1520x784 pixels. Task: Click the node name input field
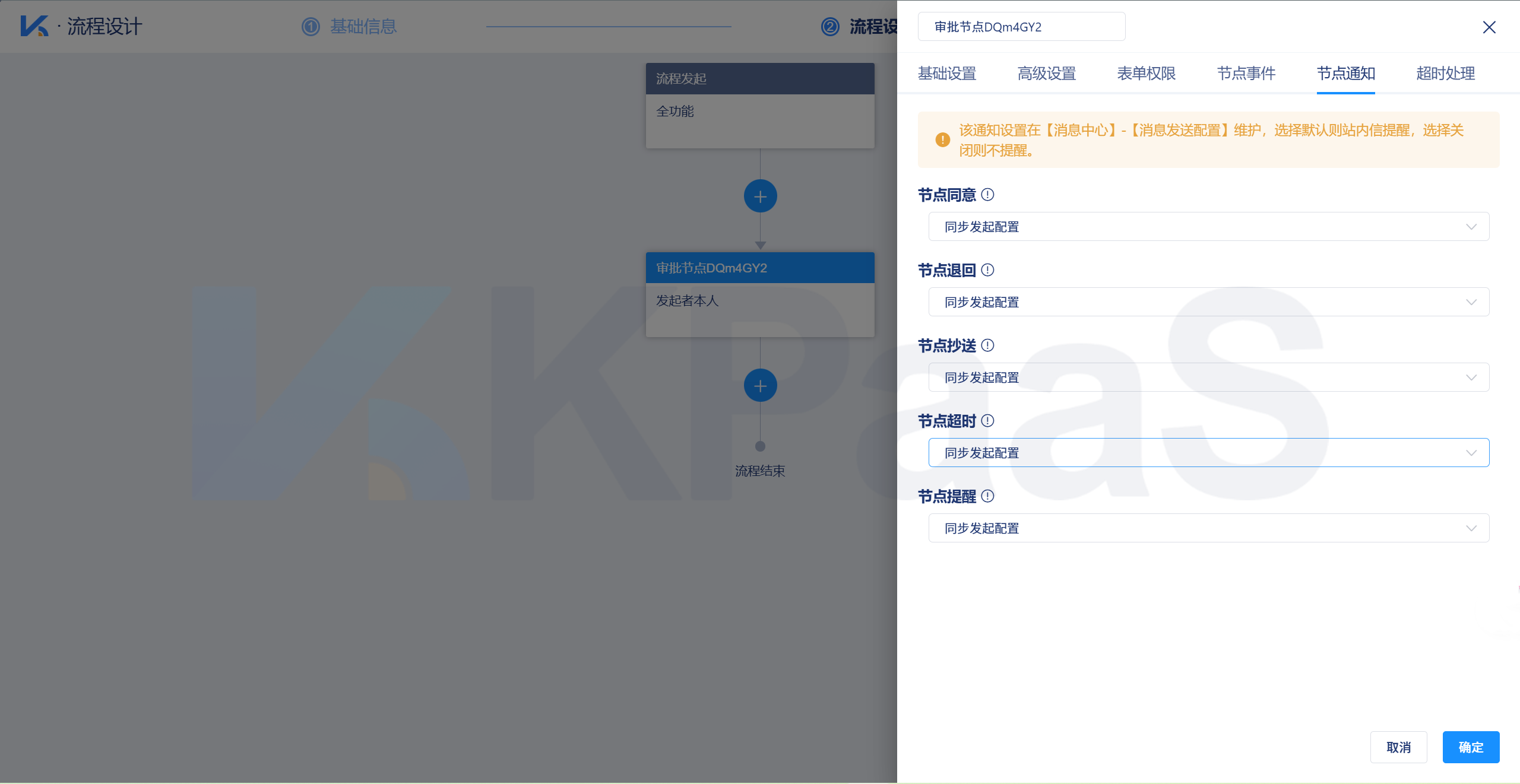(x=1021, y=27)
